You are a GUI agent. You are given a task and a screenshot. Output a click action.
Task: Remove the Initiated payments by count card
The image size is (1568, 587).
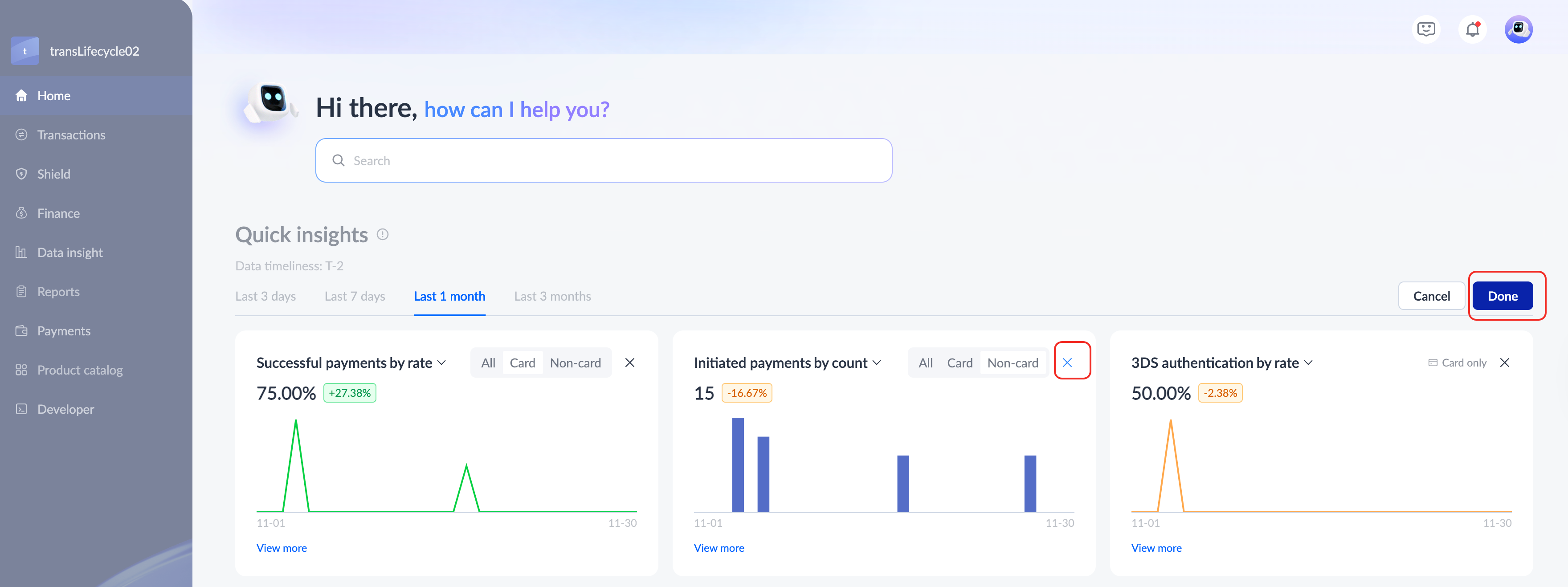[x=1067, y=363]
